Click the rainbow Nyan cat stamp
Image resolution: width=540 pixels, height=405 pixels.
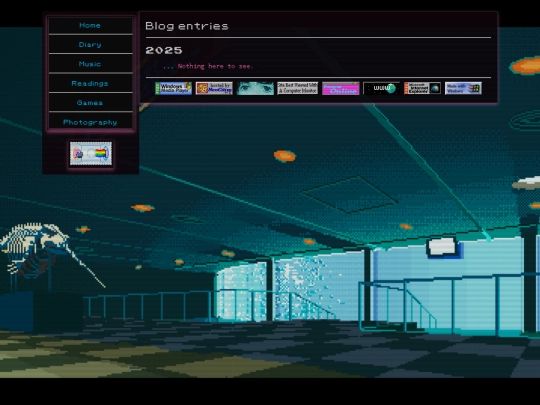(91, 154)
